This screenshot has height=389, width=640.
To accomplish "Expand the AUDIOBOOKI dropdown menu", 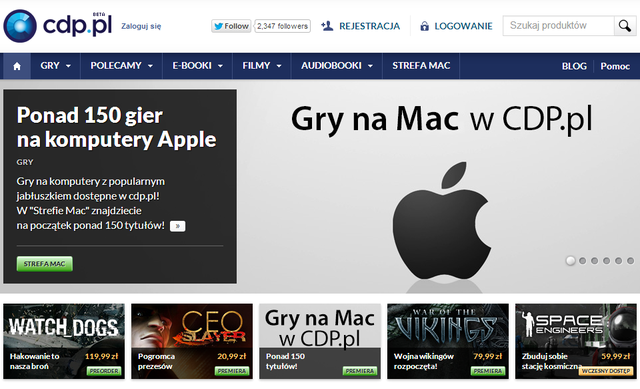I will click(337, 66).
